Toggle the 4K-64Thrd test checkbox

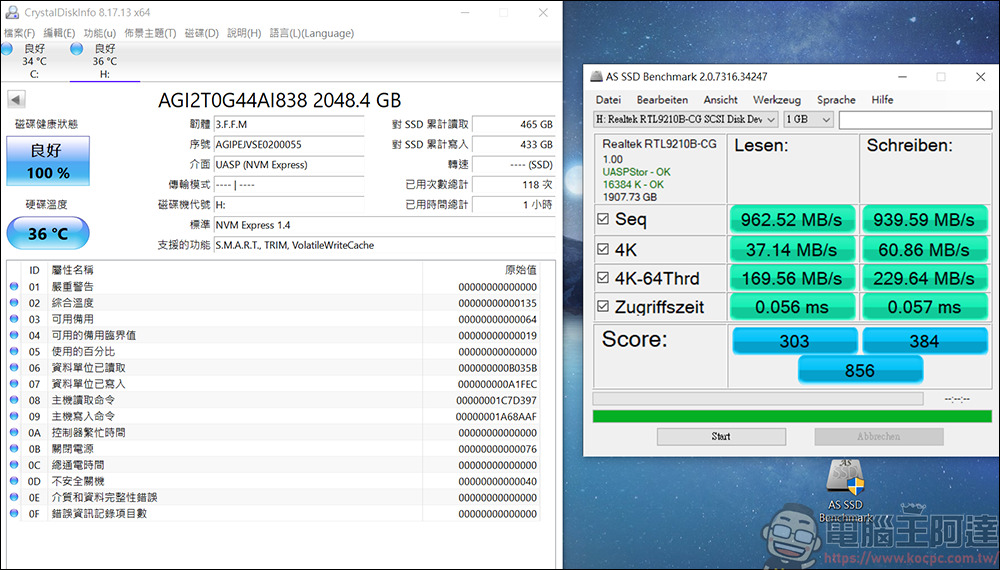tap(603, 278)
